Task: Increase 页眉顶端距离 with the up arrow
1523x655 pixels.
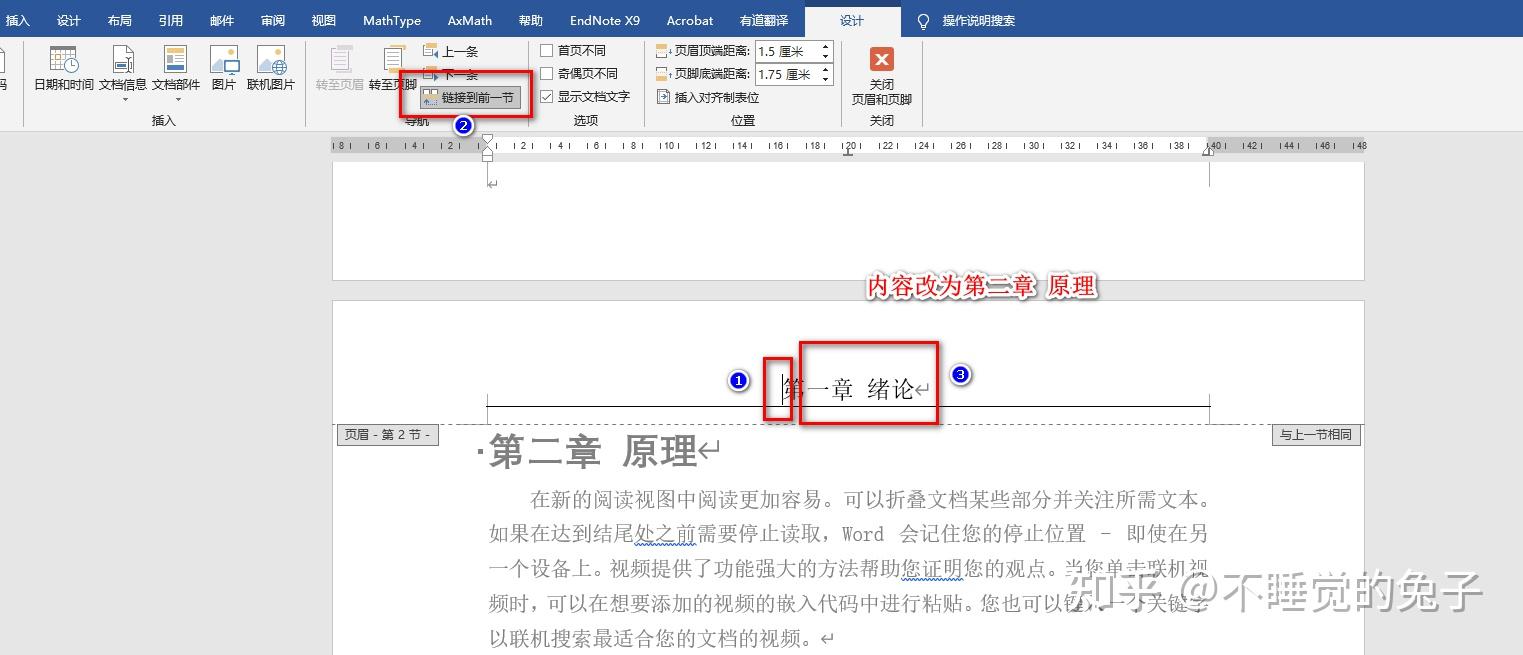Action: (x=826, y=46)
